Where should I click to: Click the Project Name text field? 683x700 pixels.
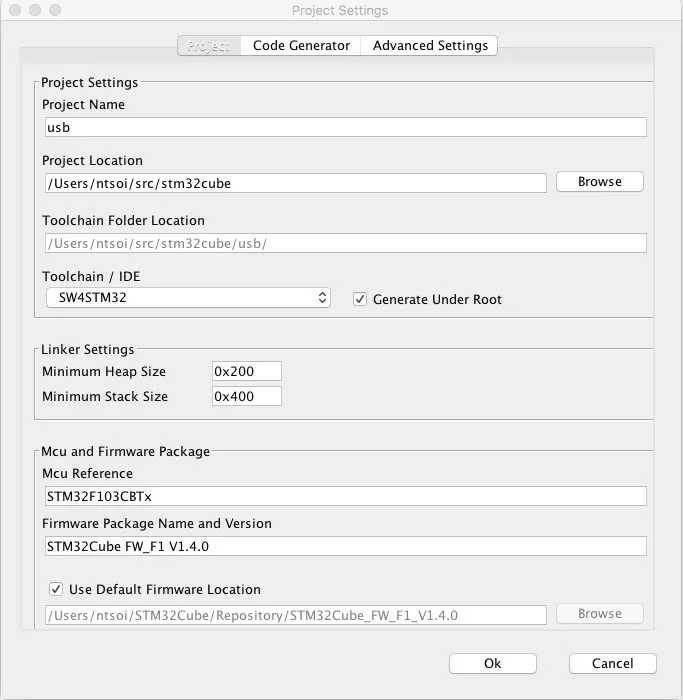click(345, 128)
